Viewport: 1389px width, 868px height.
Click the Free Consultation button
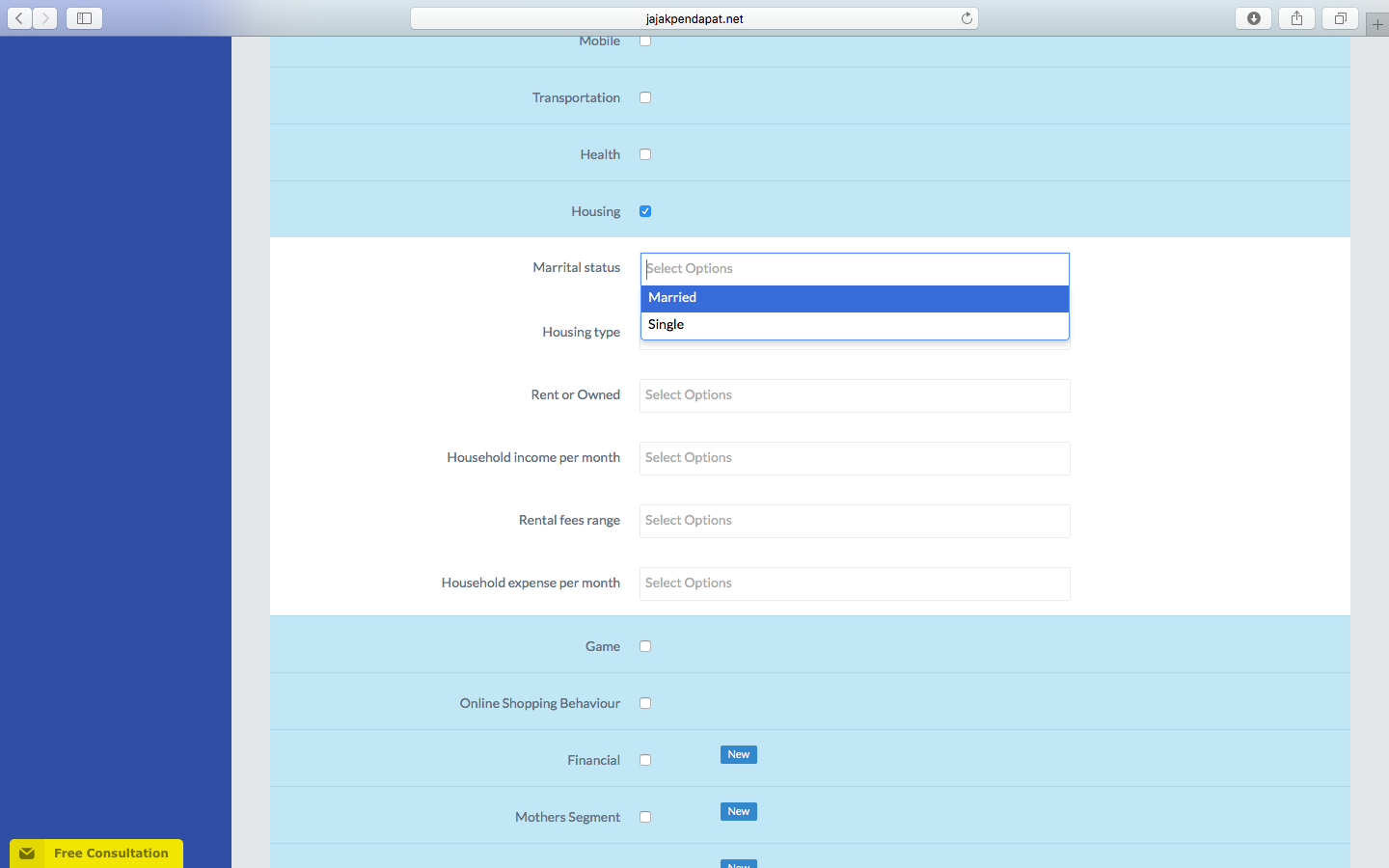click(x=96, y=854)
